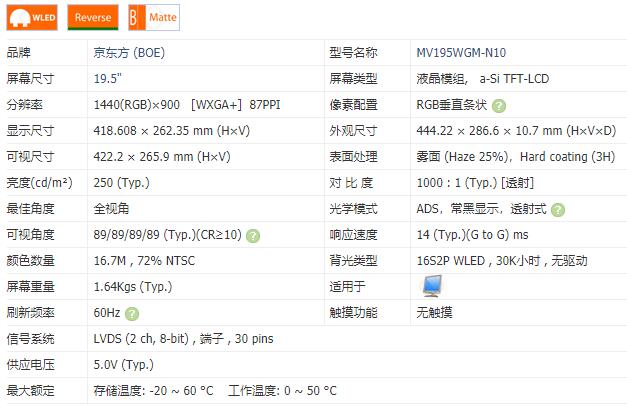The image size is (627, 406).
Task: Select the 16S2P WLED backlight type value
Action: [502, 261]
